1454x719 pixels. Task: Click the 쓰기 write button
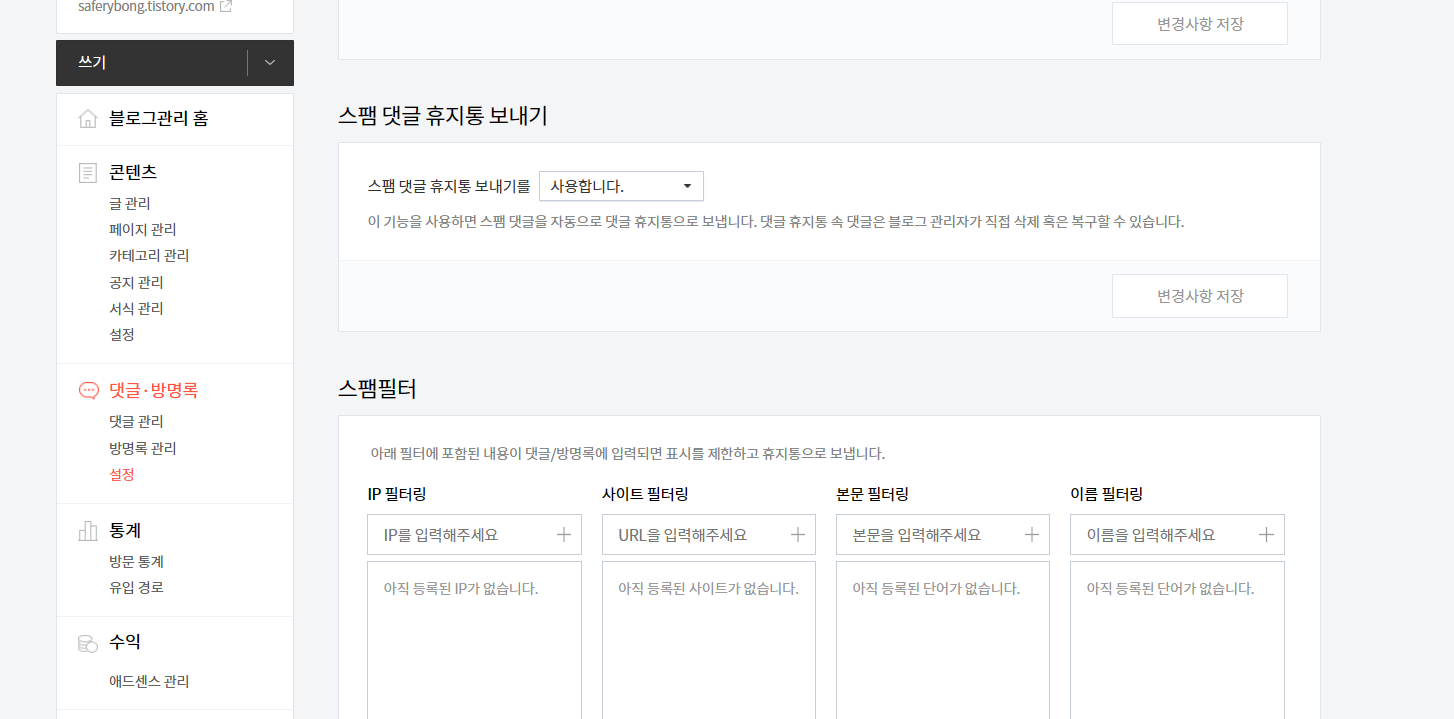coord(151,63)
